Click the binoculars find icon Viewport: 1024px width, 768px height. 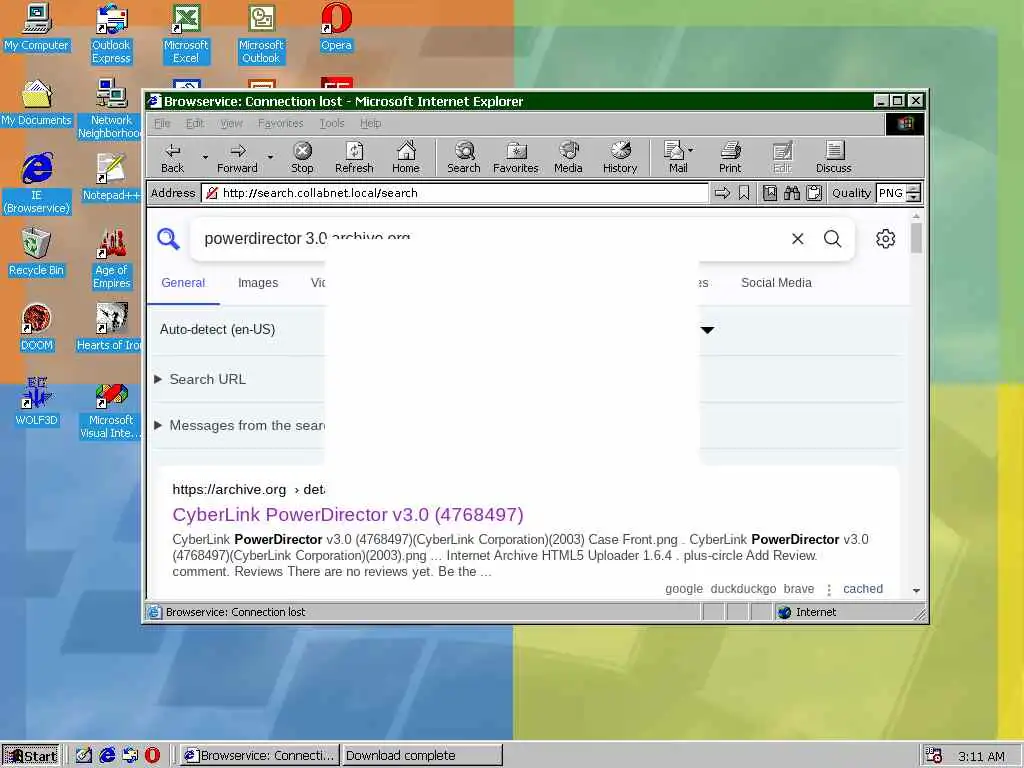point(792,193)
